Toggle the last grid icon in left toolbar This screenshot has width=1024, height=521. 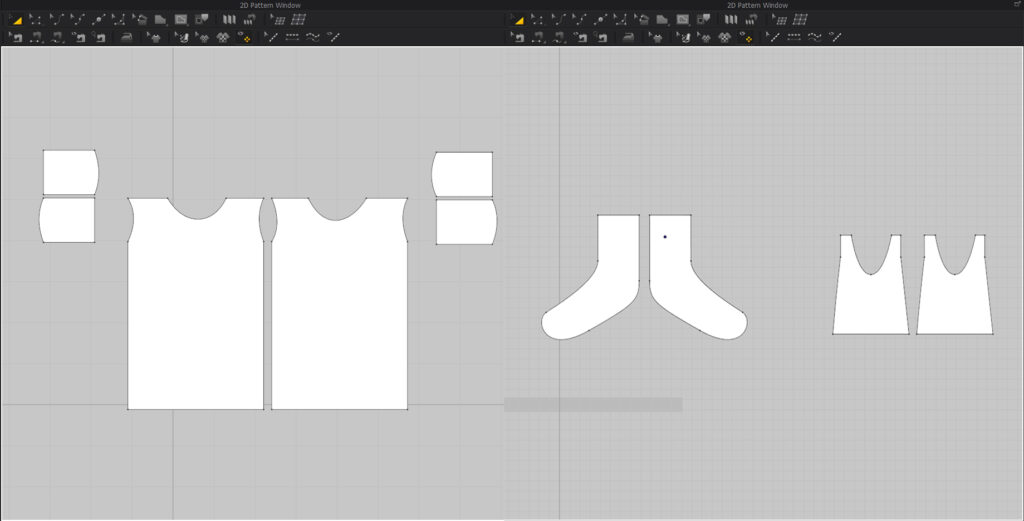(x=298, y=19)
